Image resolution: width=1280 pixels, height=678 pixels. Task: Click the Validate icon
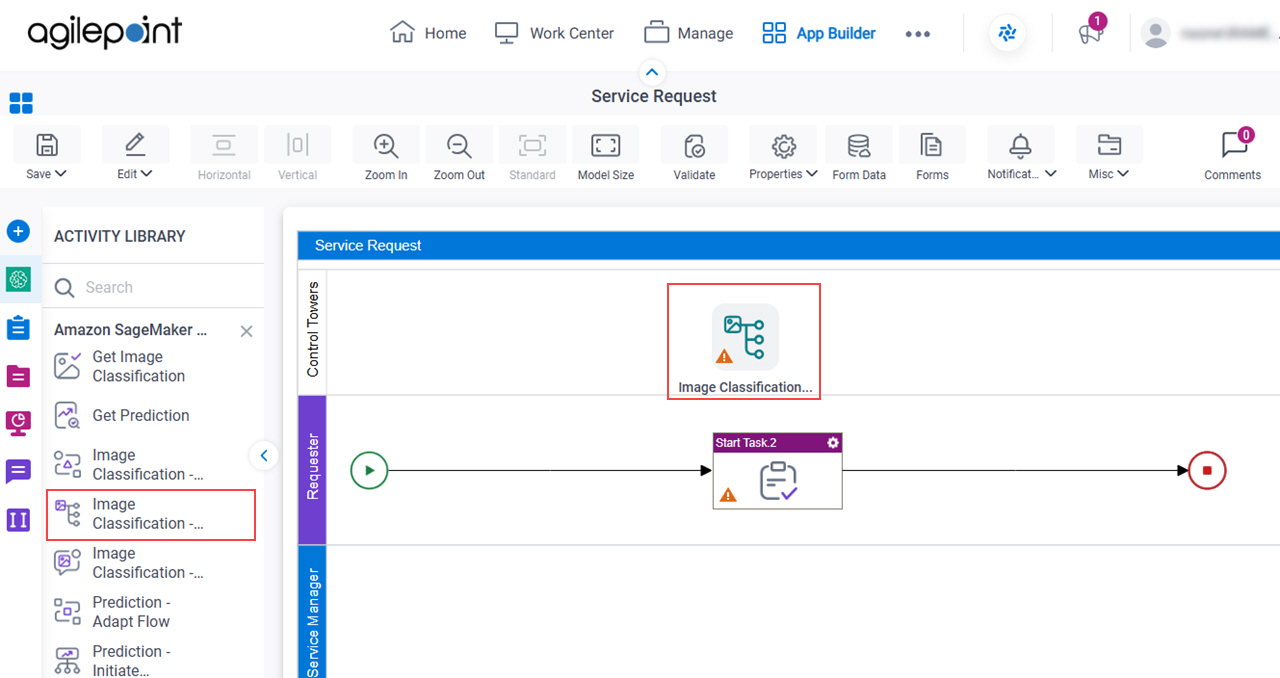click(694, 146)
